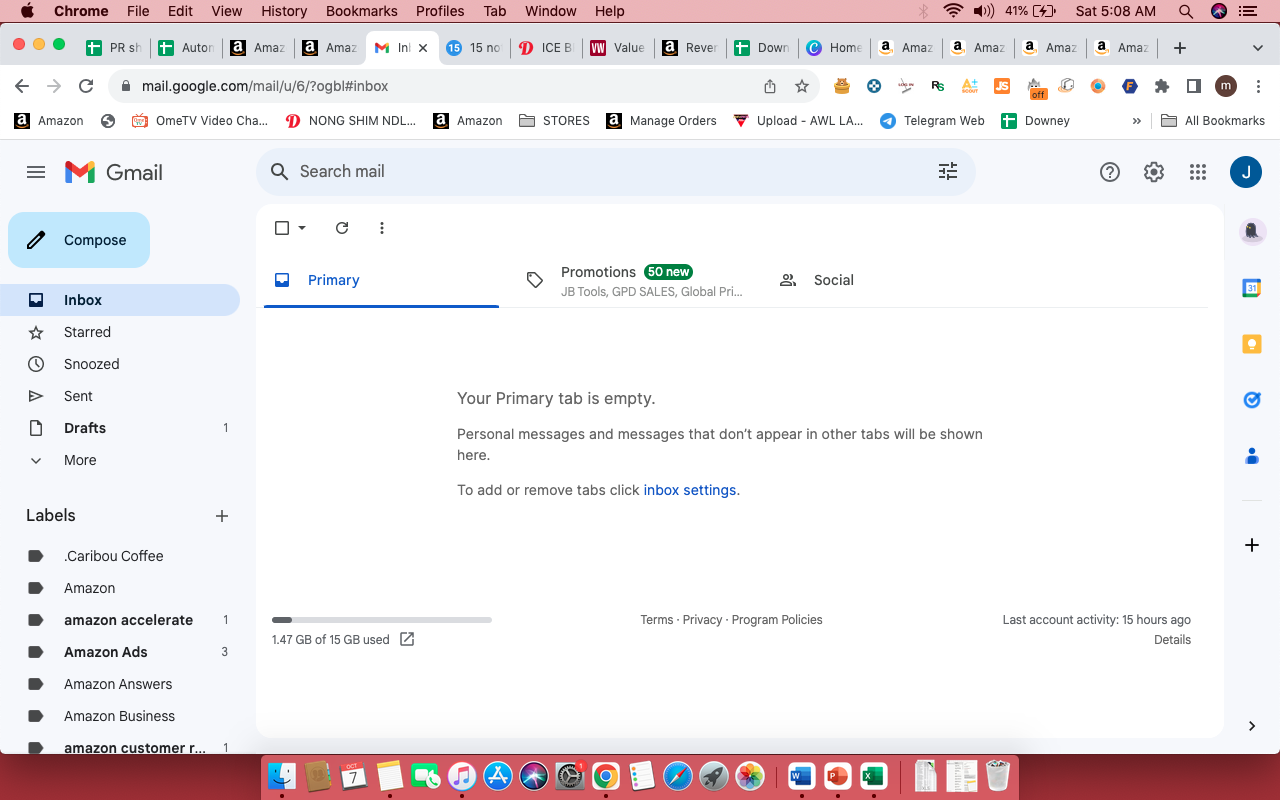Open Google Tasks side panel icon

(1252, 400)
